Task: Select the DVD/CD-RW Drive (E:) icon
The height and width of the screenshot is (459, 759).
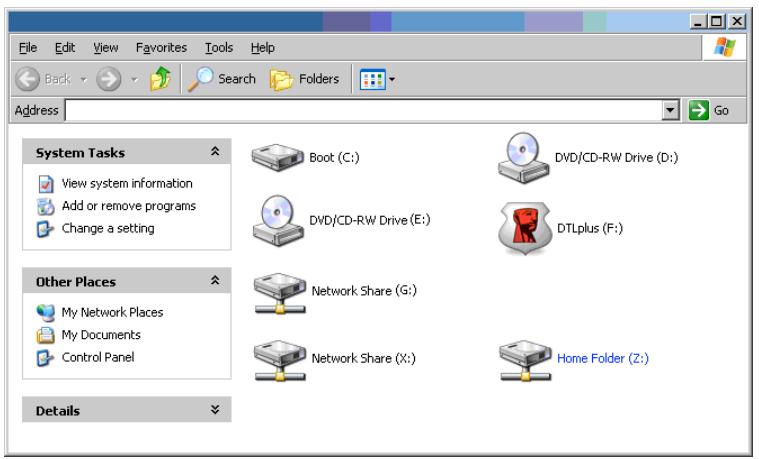Action: pos(278,220)
